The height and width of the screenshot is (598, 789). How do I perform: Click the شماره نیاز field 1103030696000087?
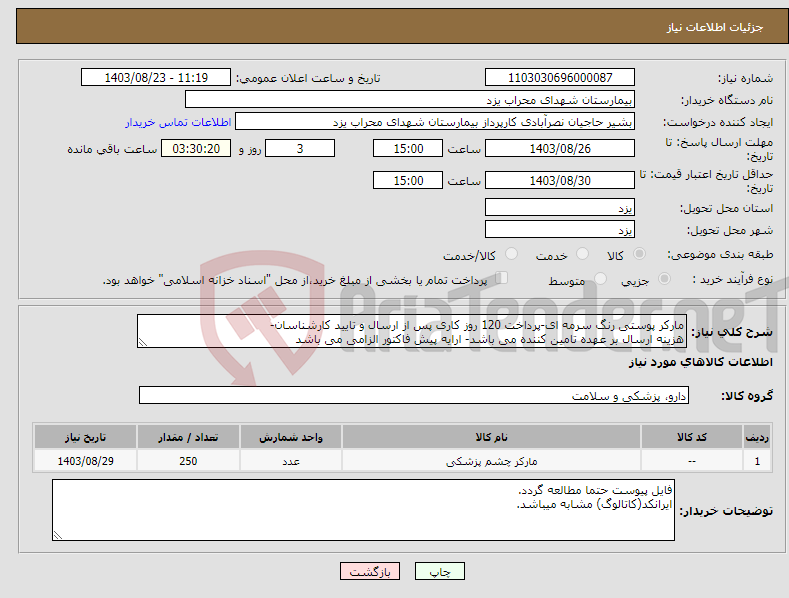tap(560, 78)
